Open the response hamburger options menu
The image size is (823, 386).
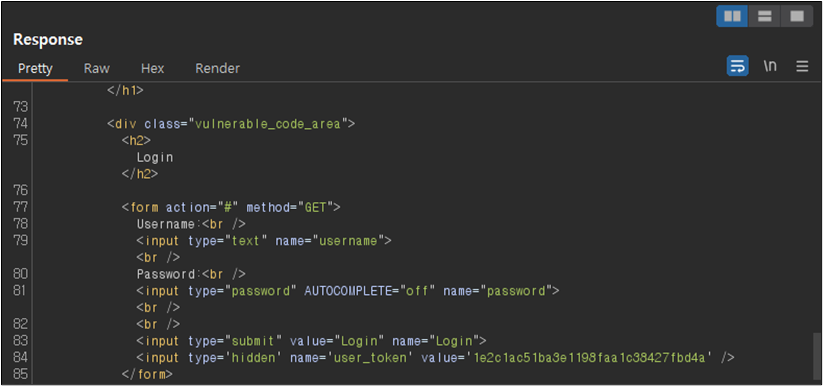(x=802, y=66)
